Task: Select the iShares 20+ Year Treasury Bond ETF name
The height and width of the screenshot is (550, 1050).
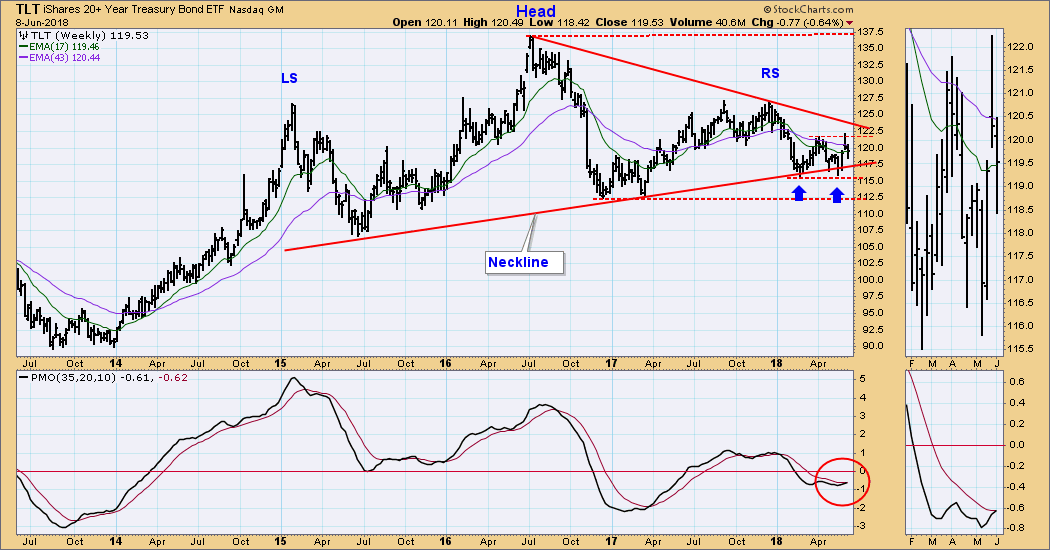Action: [x=135, y=10]
